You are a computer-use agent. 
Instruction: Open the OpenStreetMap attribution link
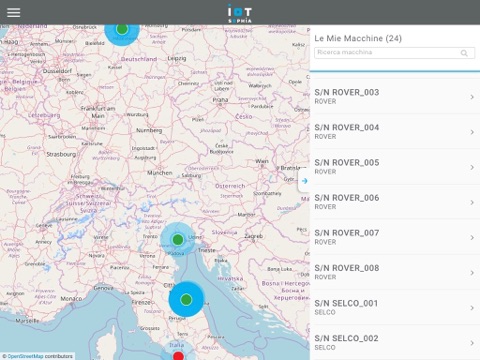coord(25,356)
